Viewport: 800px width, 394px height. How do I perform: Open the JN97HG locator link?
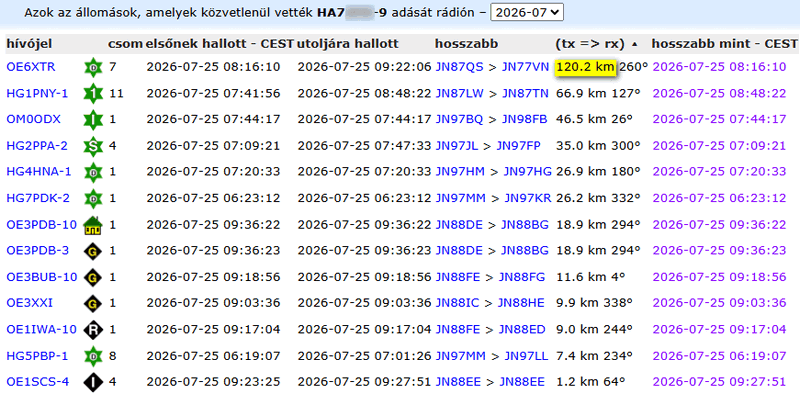tap(528, 172)
